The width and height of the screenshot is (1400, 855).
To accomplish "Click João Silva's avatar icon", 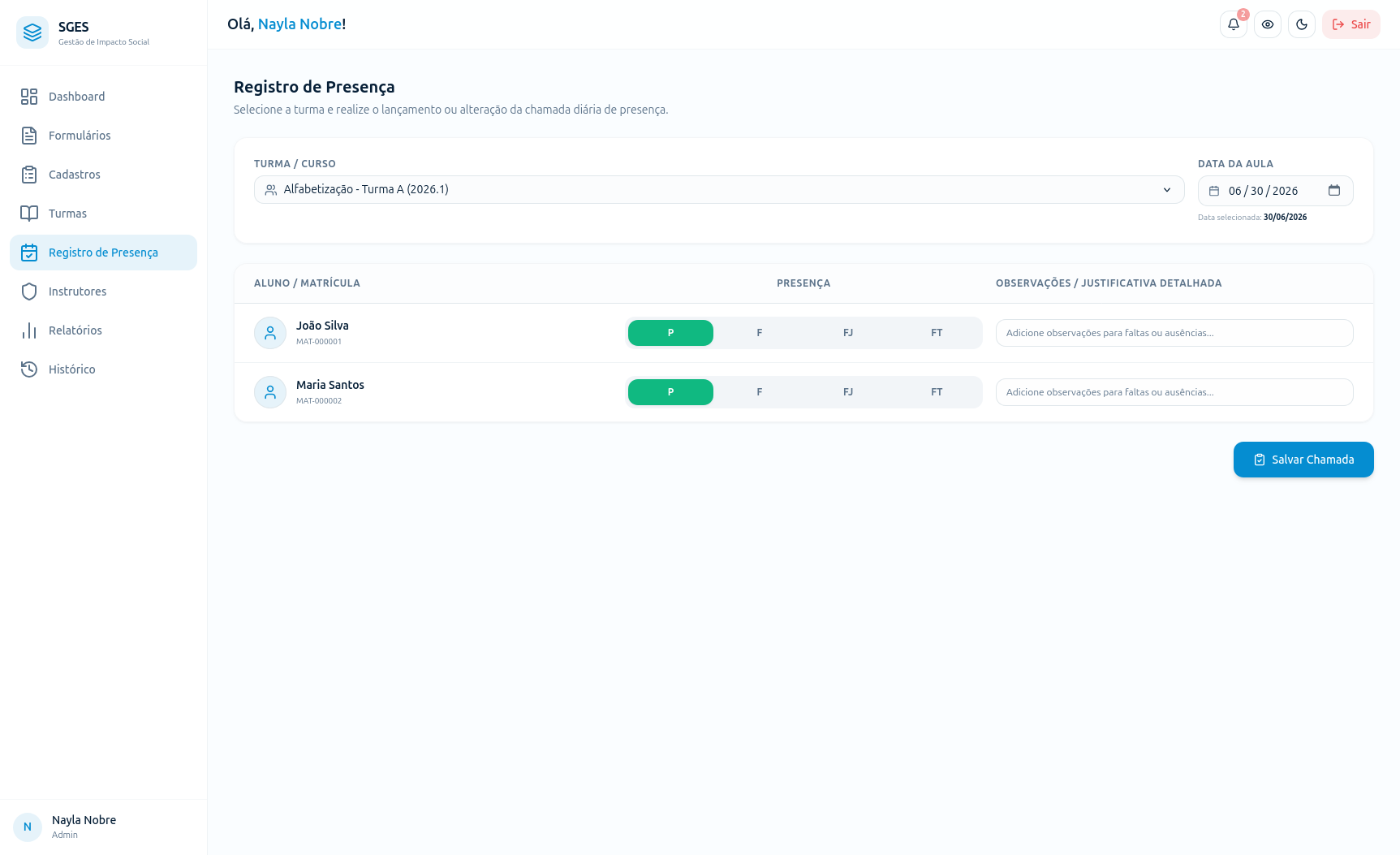I will click(x=270, y=333).
